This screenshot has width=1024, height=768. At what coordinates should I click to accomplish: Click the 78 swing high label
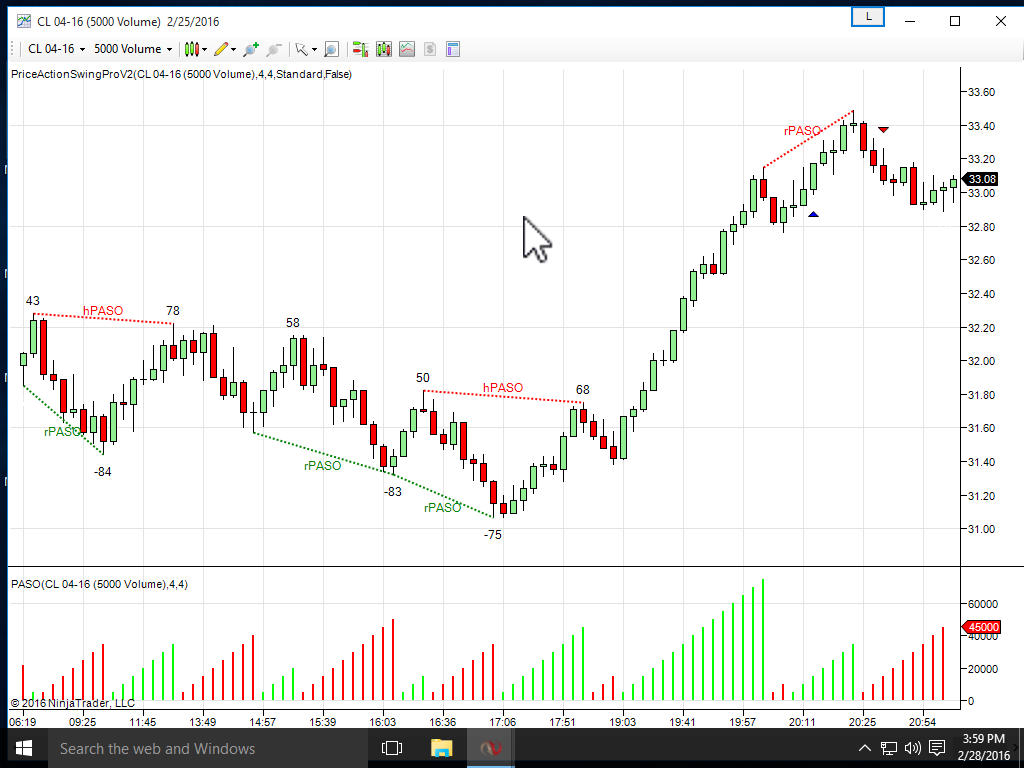172,311
